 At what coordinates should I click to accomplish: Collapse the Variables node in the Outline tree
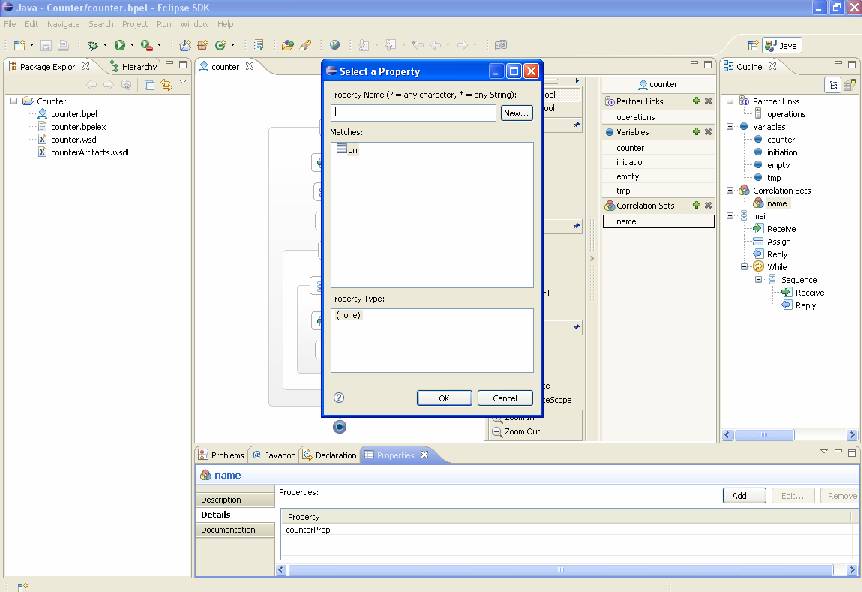731,127
